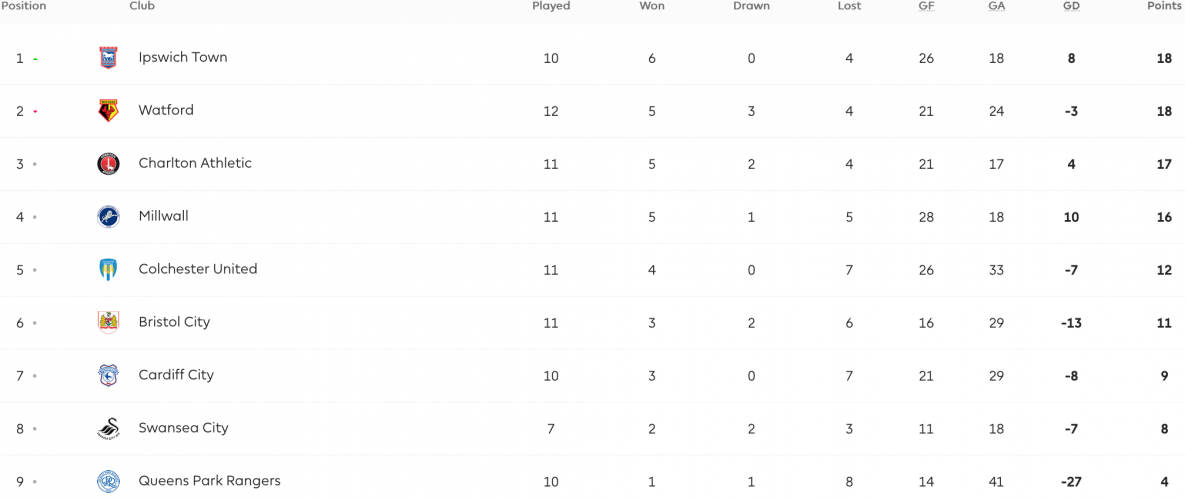
Task: Click the Watford club badge
Action: pos(108,110)
